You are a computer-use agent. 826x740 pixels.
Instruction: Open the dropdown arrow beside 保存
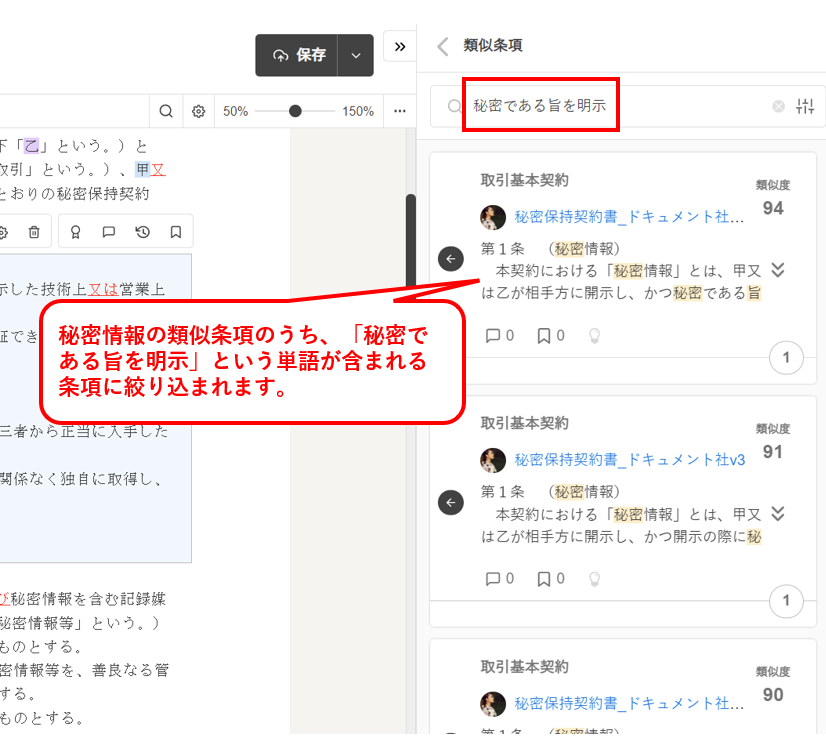click(x=356, y=55)
